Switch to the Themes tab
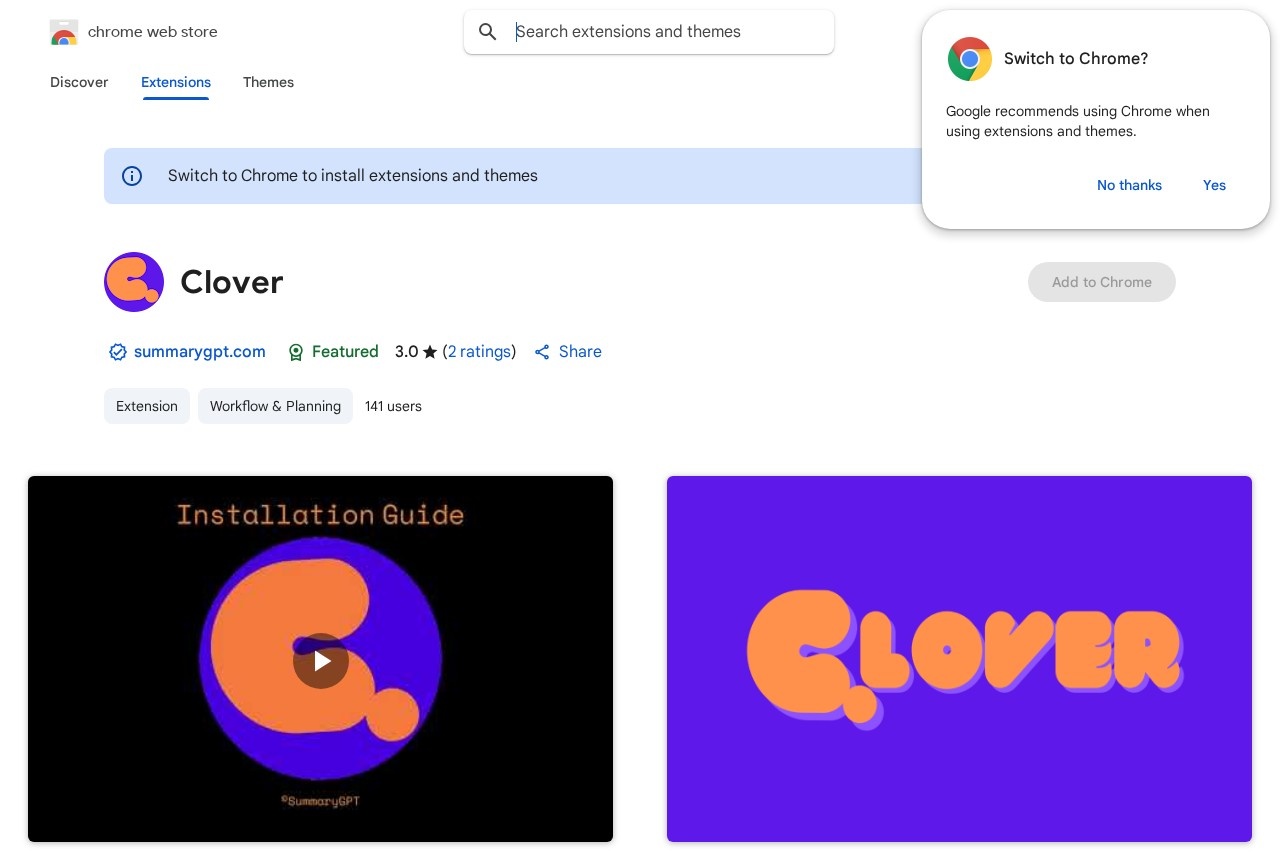 [268, 83]
